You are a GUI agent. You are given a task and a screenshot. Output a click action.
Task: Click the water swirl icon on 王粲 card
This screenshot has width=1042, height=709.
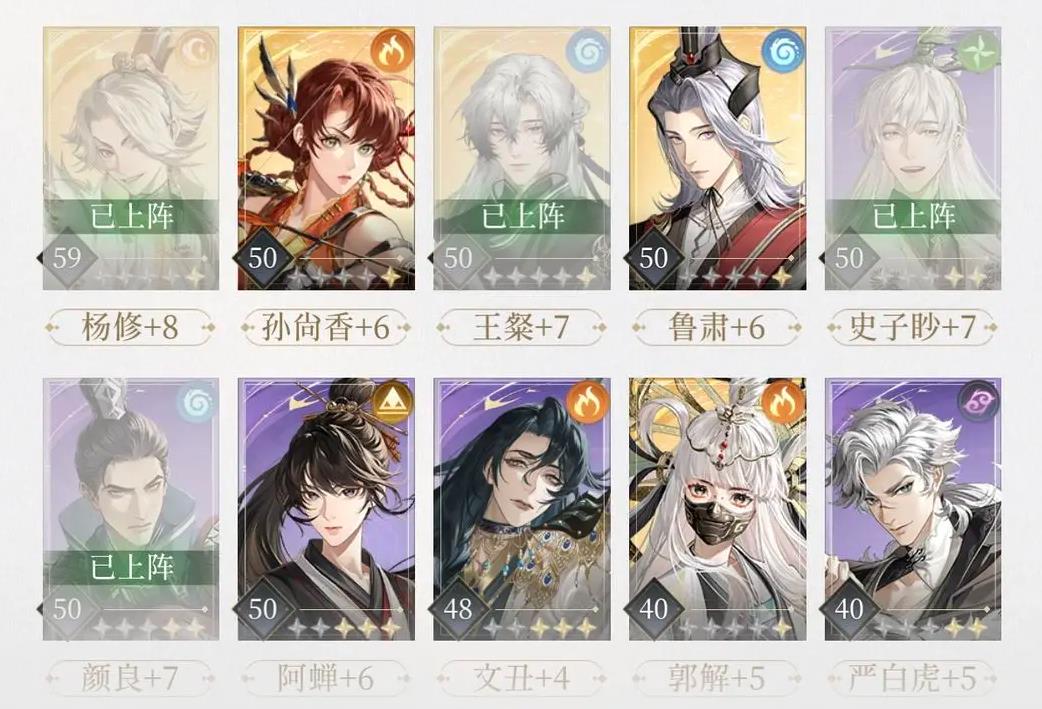585,52
